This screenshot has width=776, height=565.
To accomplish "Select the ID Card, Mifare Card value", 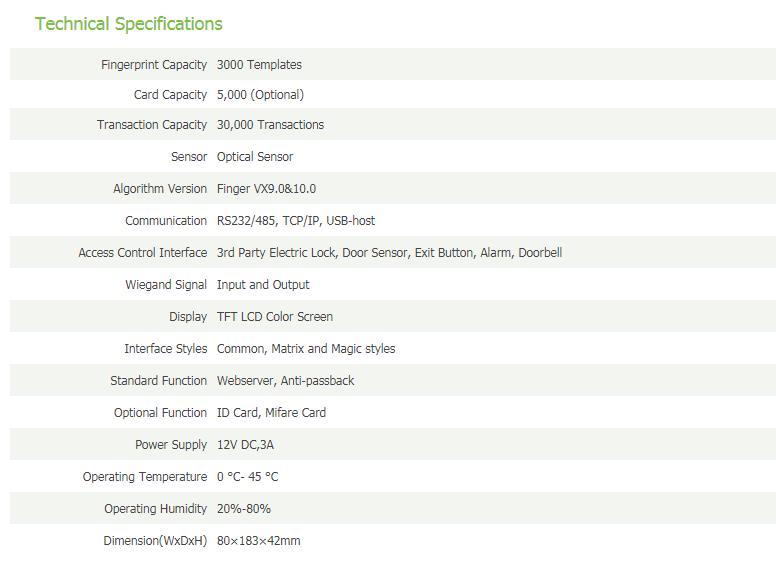I will (x=271, y=413).
